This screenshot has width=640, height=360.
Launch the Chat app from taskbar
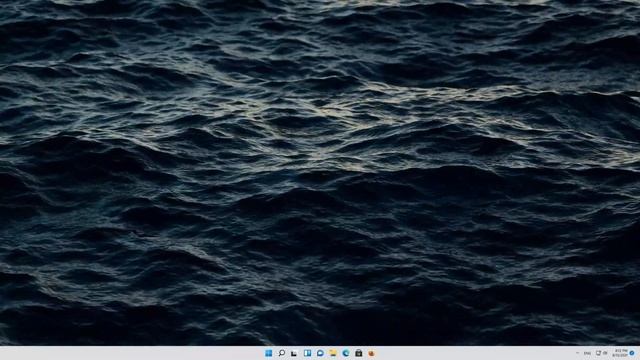[x=320, y=353]
